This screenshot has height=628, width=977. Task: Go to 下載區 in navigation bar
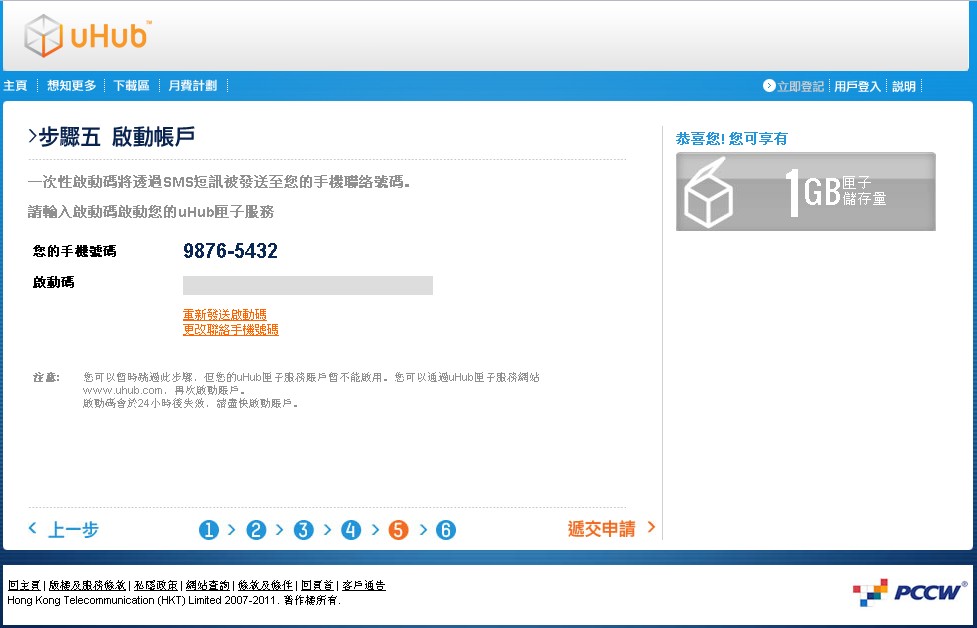pyautogui.click(x=131, y=86)
